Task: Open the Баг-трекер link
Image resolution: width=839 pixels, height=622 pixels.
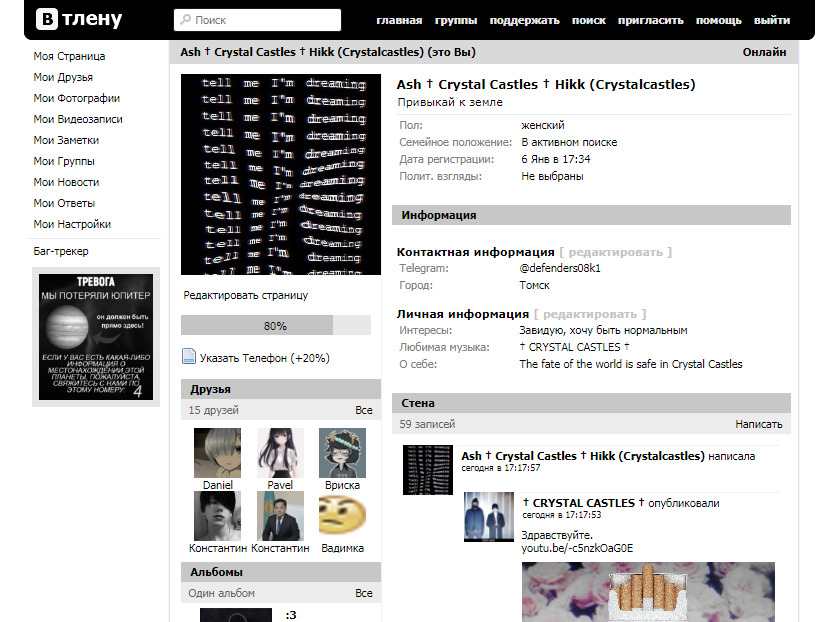Action: [61, 251]
